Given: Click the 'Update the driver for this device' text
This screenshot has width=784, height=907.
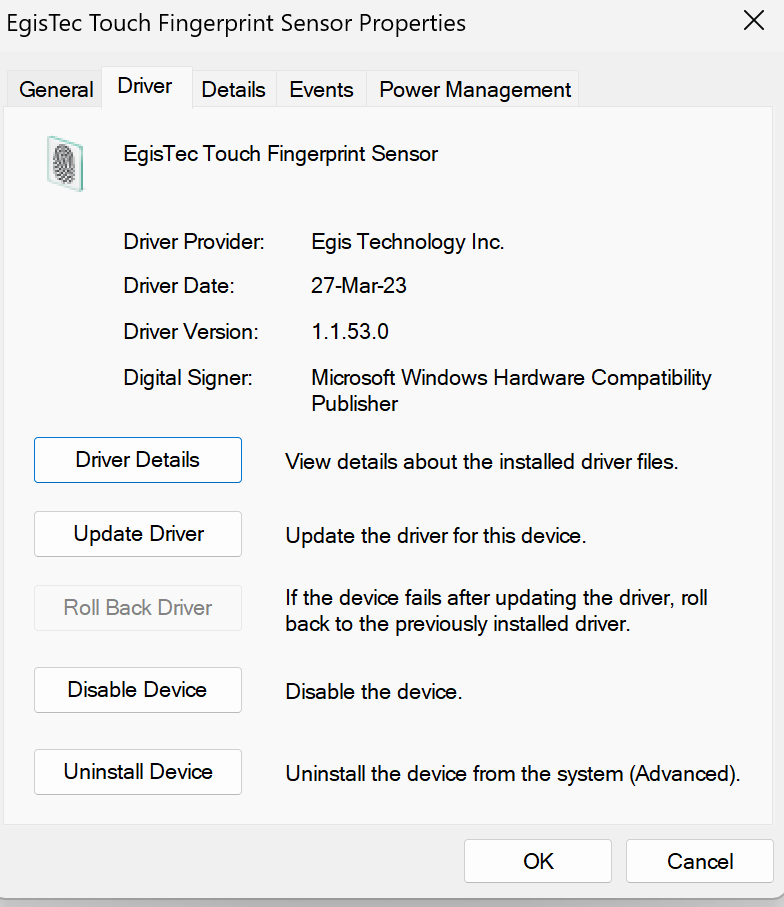Looking at the screenshot, I should [436, 536].
